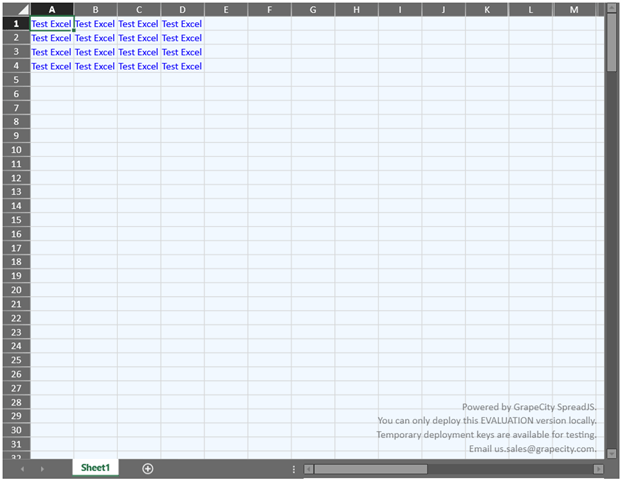Select column M header
The width and height of the screenshot is (624, 482).
574,10
